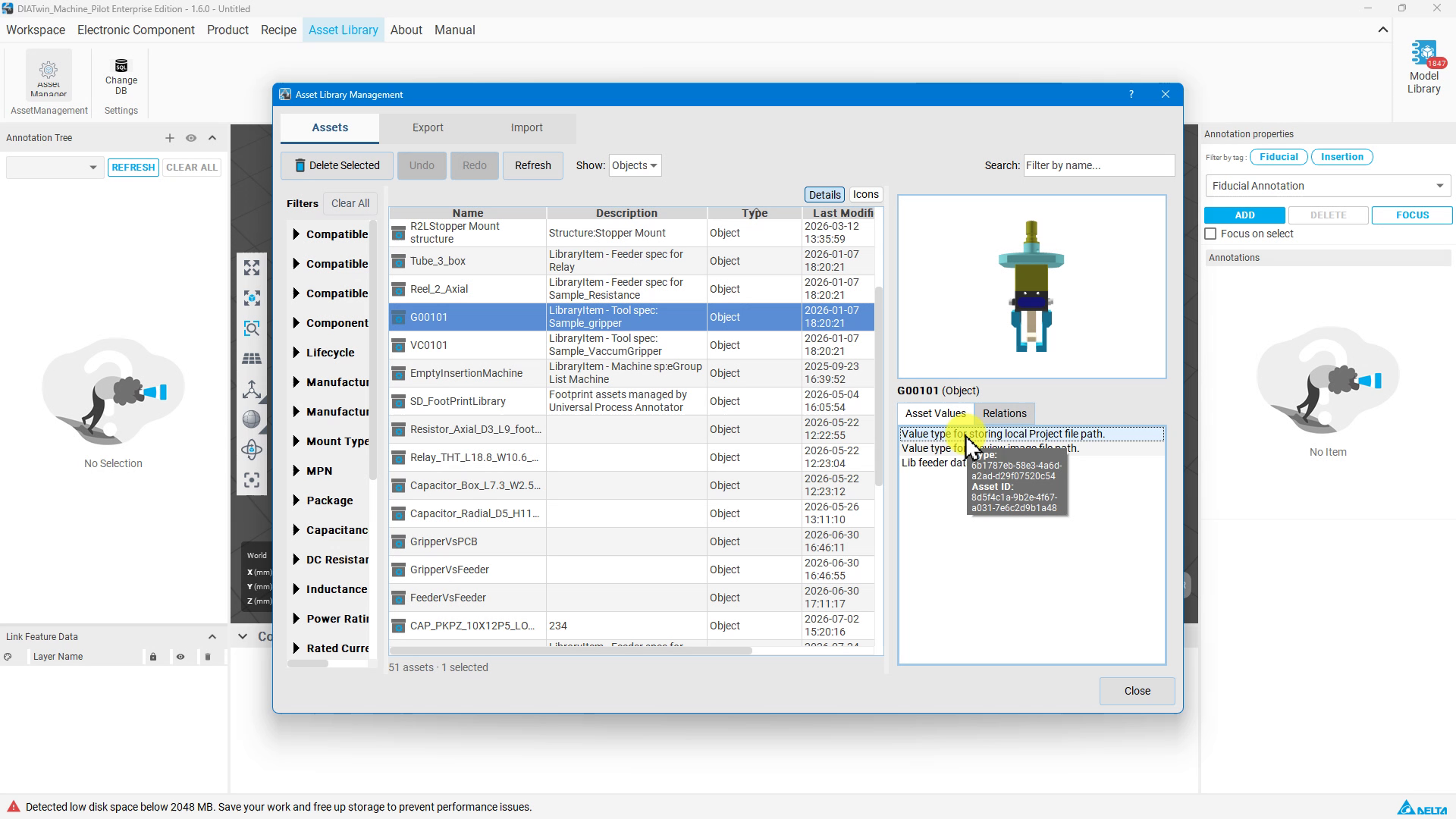The height and width of the screenshot is (819, 1456).
Task: Expand the Component filter group
Action: [x=296, y=323]
